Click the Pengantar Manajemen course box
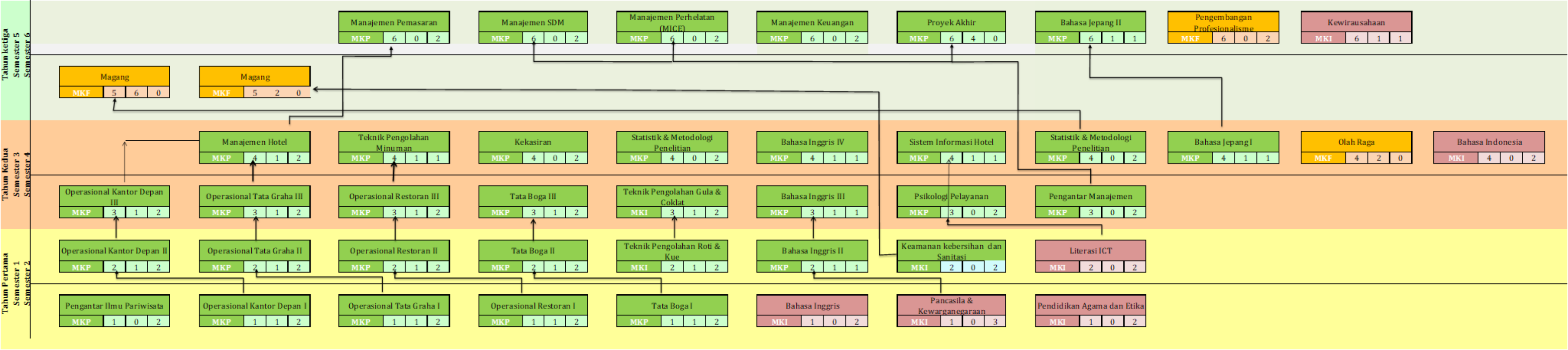 [1090, 196]
